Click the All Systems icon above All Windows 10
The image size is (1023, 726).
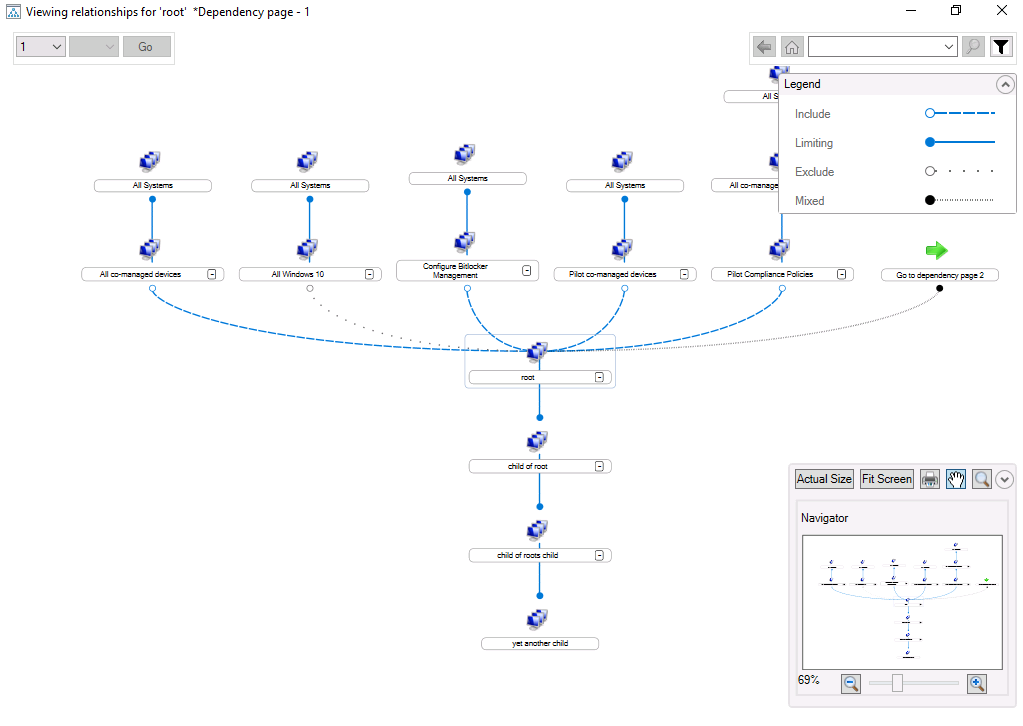tap(307, 160)
